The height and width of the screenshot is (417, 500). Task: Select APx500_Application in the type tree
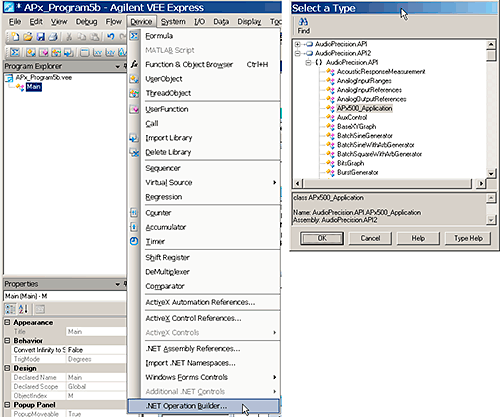tap(364, 108)
